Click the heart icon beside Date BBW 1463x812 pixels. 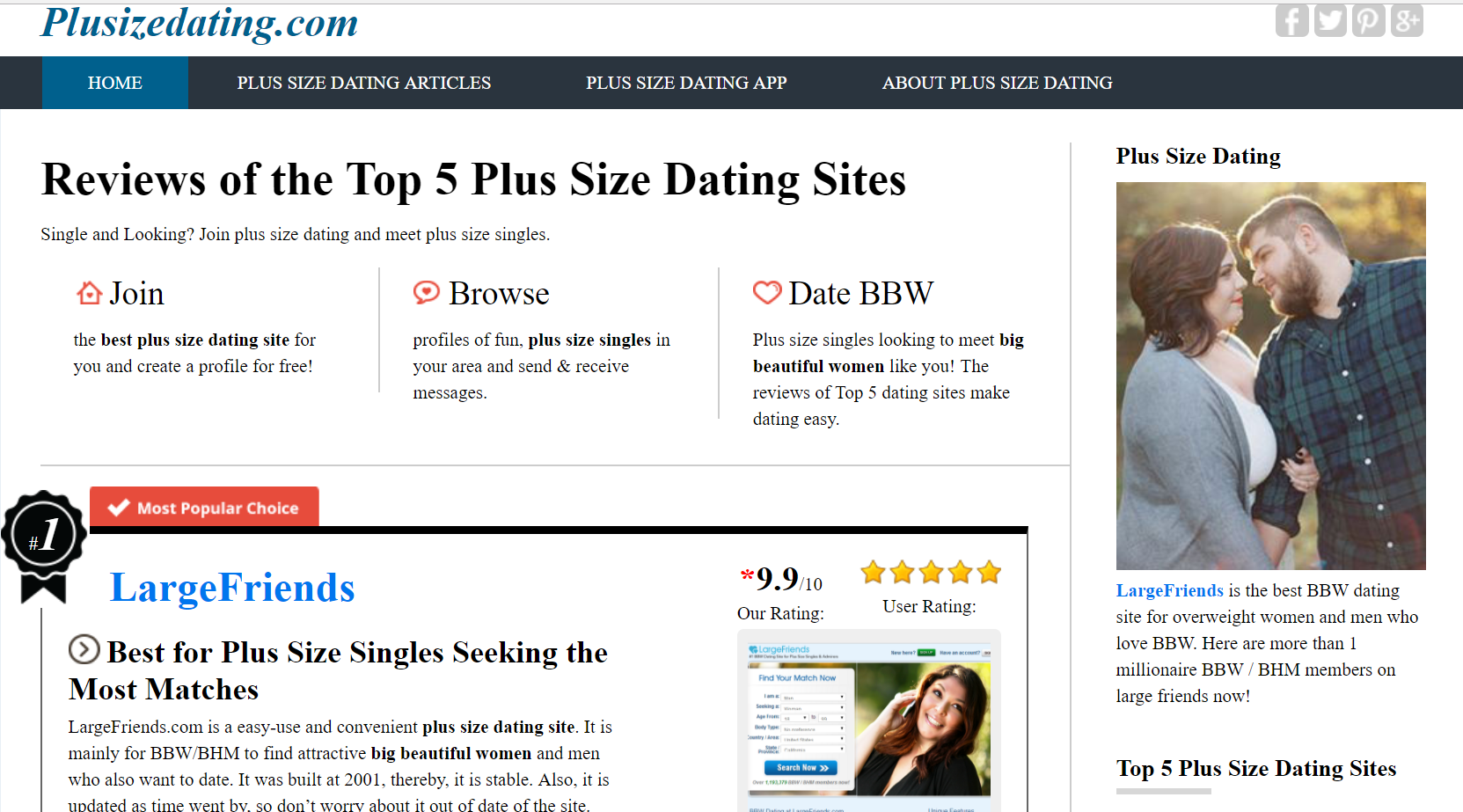click(767, 292)
